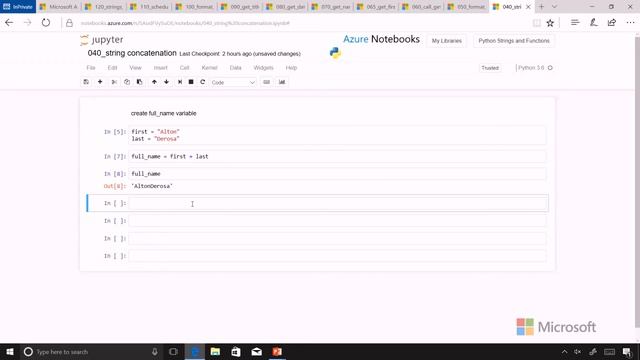The height and width of the screenshot is (360, 640).
Task: Open Mail app from the taskbar
Action: (x=257, y=351)
